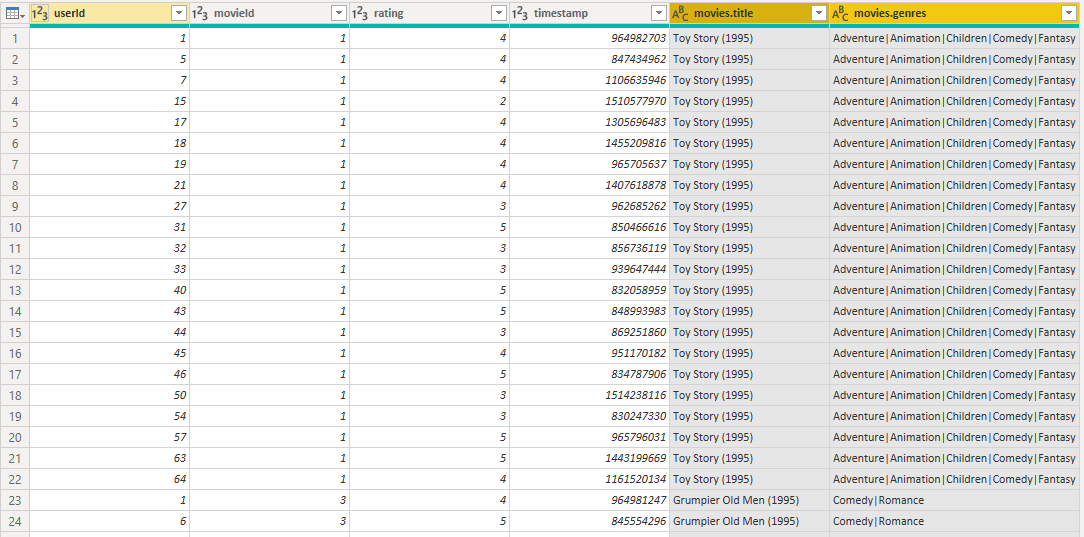Expand the rating column filter dropdown
This screenshot has height=537, width=1084.
point(499,13)
